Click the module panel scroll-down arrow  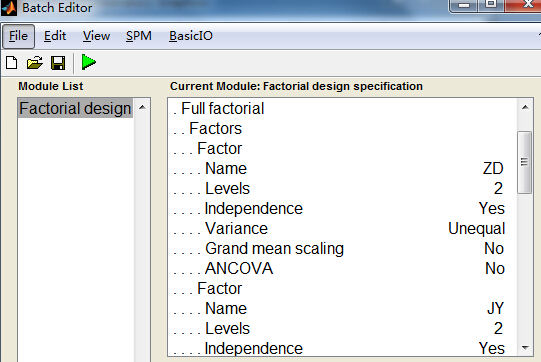525,348
